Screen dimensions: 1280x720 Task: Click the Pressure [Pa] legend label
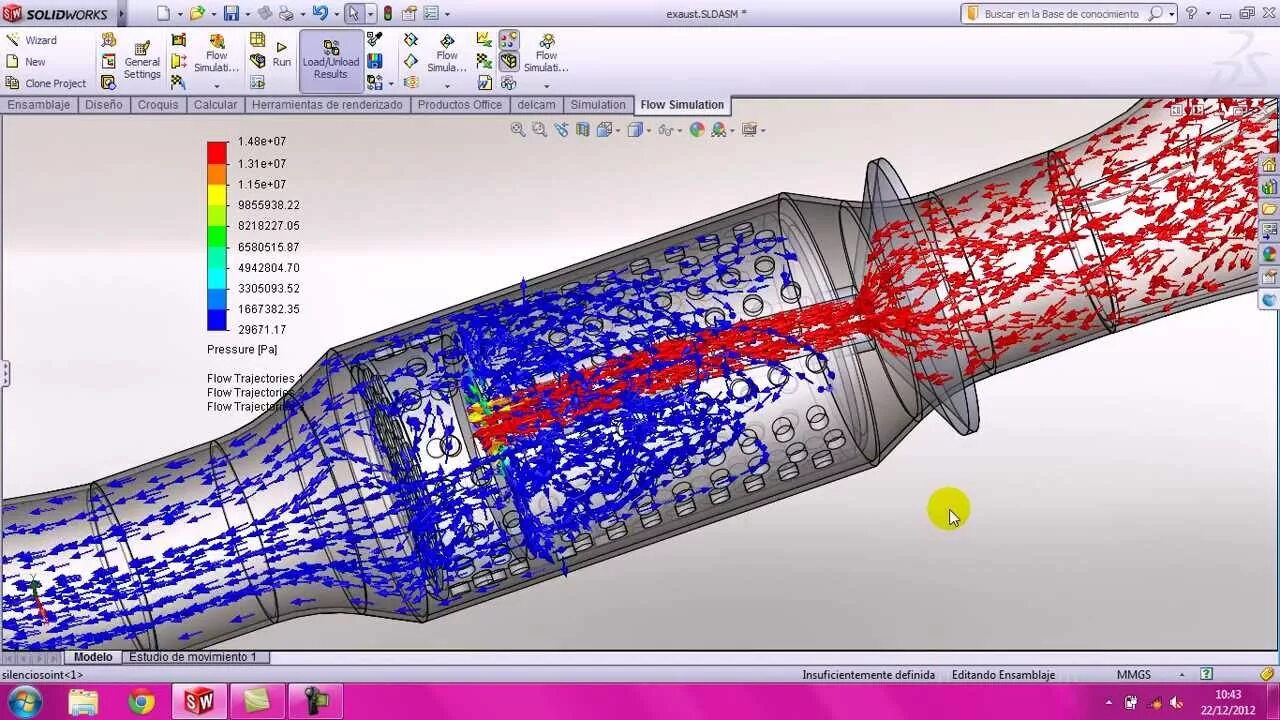242,350
